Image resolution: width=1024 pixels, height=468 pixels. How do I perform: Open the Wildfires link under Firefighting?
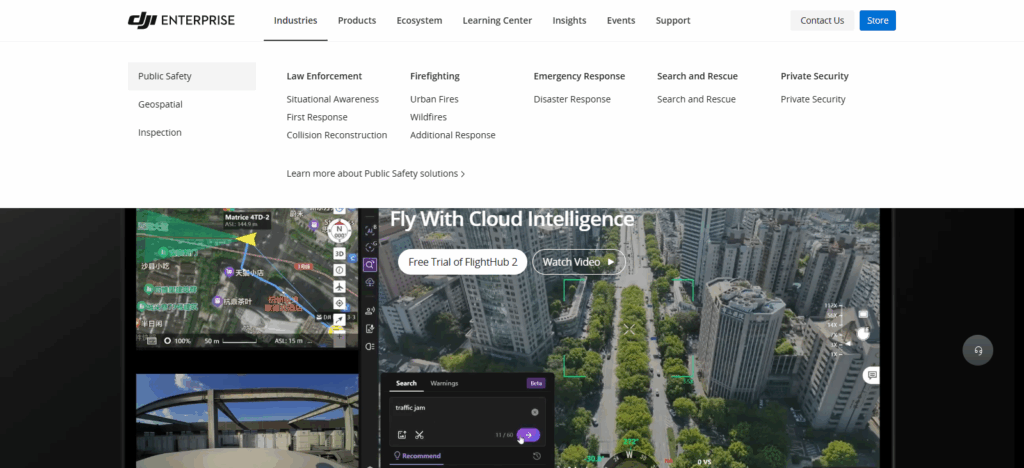pos(428,117)
